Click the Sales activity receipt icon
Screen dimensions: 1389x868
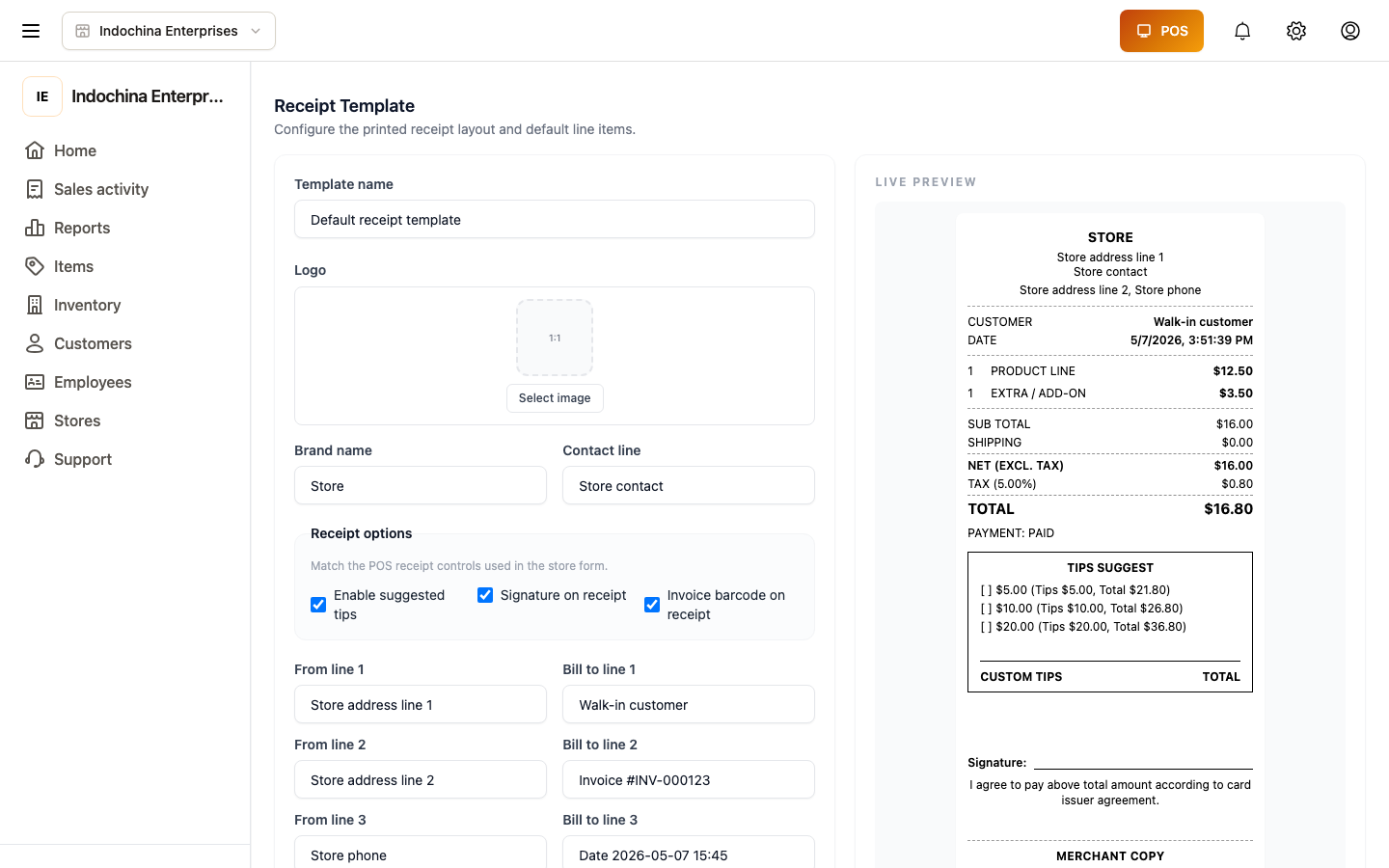click(x=35, y=189)
